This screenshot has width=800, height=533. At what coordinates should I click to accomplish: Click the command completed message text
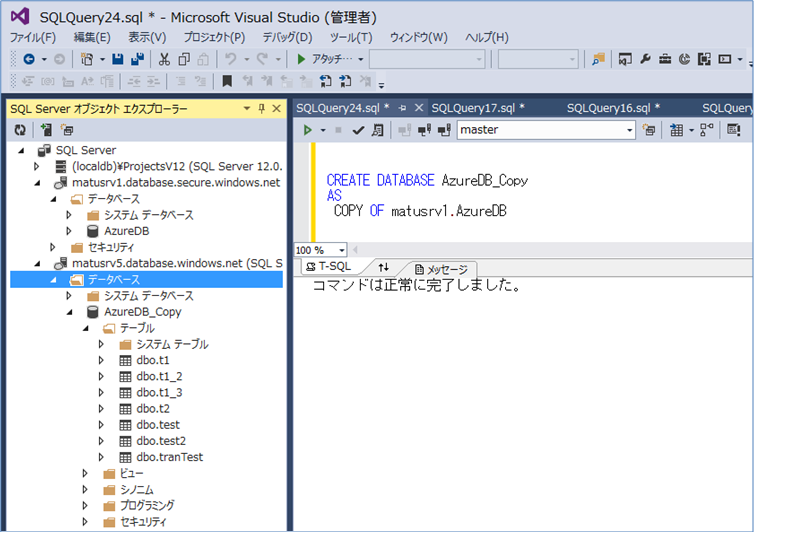click(x=417, y=285)
